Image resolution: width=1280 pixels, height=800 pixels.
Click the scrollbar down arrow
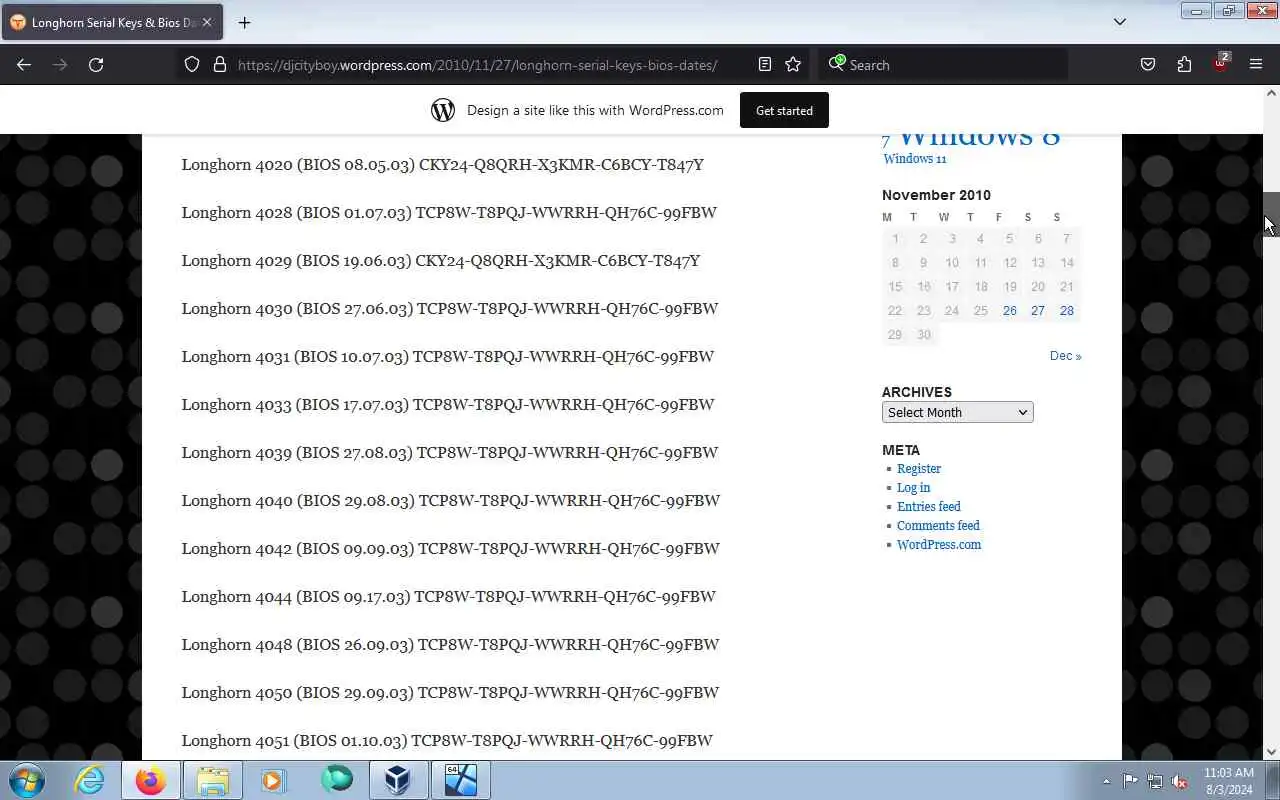(x=1271, y=752)
